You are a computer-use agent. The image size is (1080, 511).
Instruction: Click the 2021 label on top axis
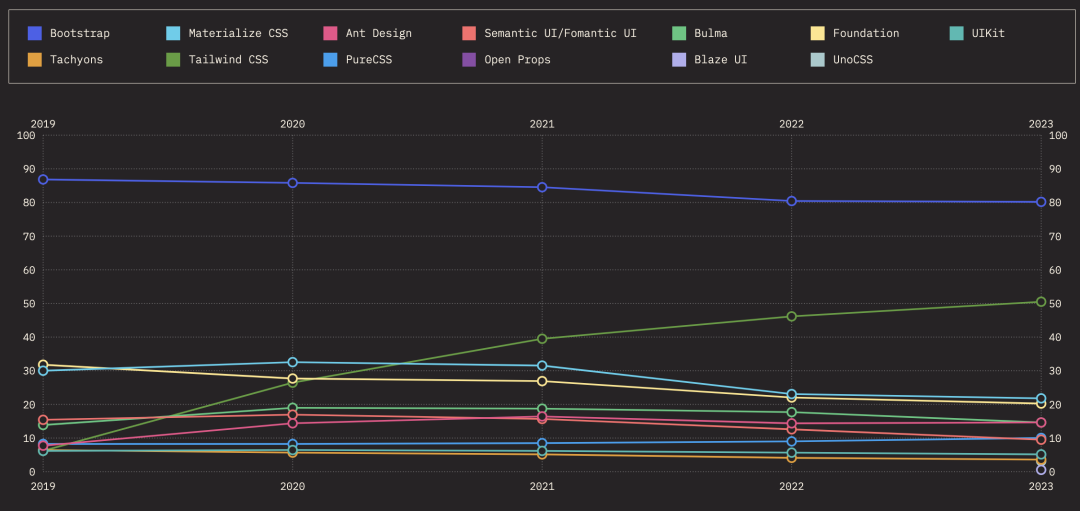tap(542, 124)
